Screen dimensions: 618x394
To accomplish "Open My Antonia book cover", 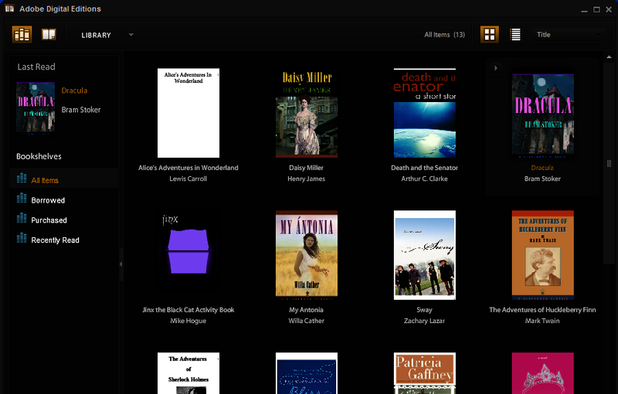I will point(307,255).
